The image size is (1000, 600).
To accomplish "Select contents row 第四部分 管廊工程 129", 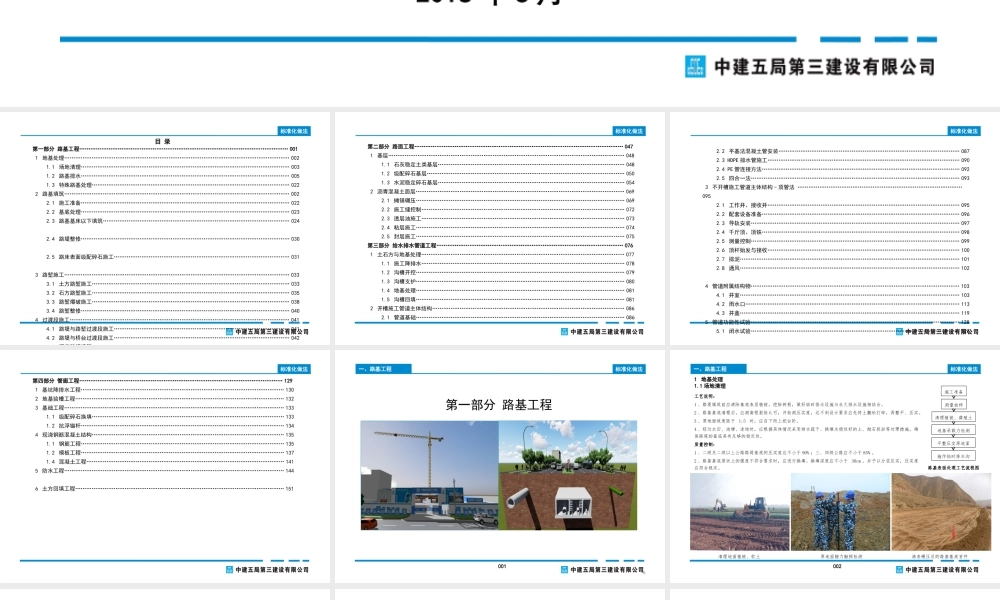I will click(163, 381).
